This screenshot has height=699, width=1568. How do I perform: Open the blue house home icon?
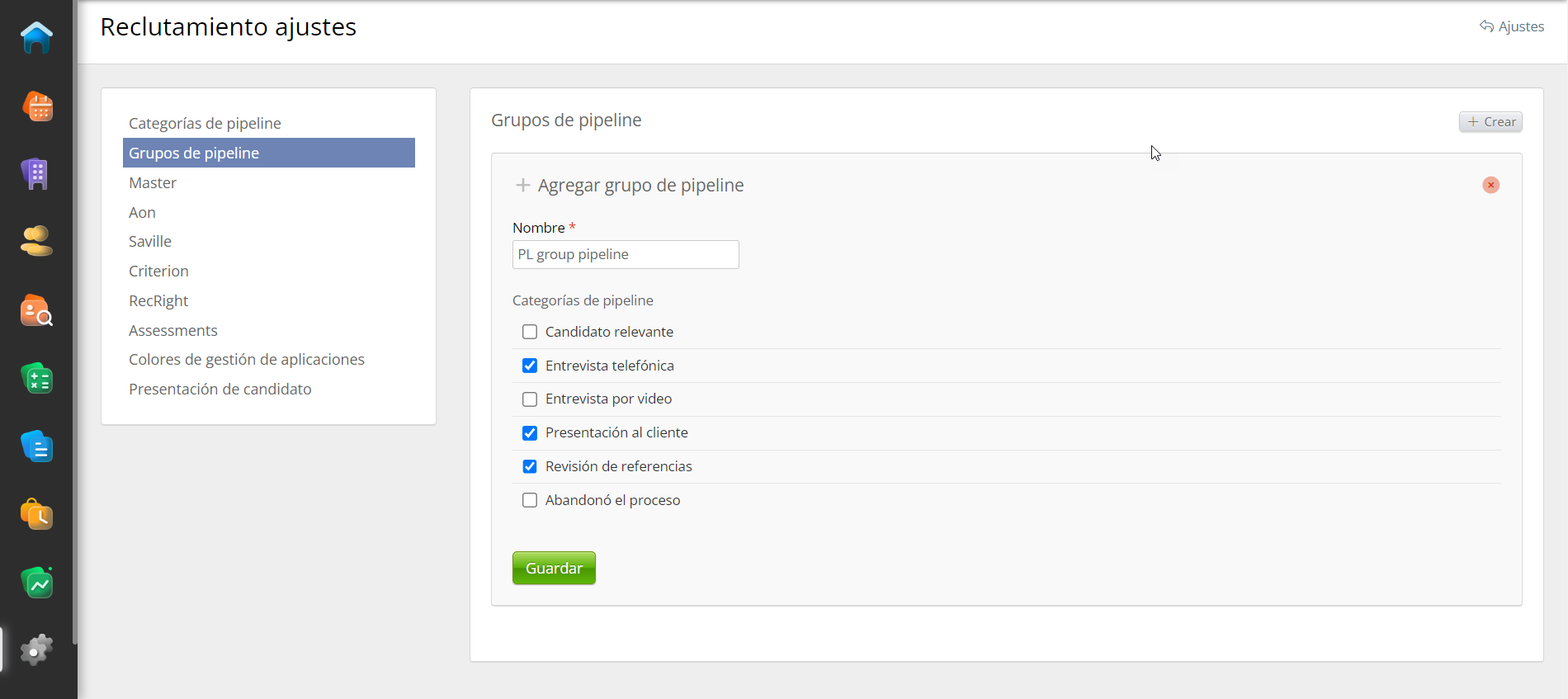click(36, 38)
